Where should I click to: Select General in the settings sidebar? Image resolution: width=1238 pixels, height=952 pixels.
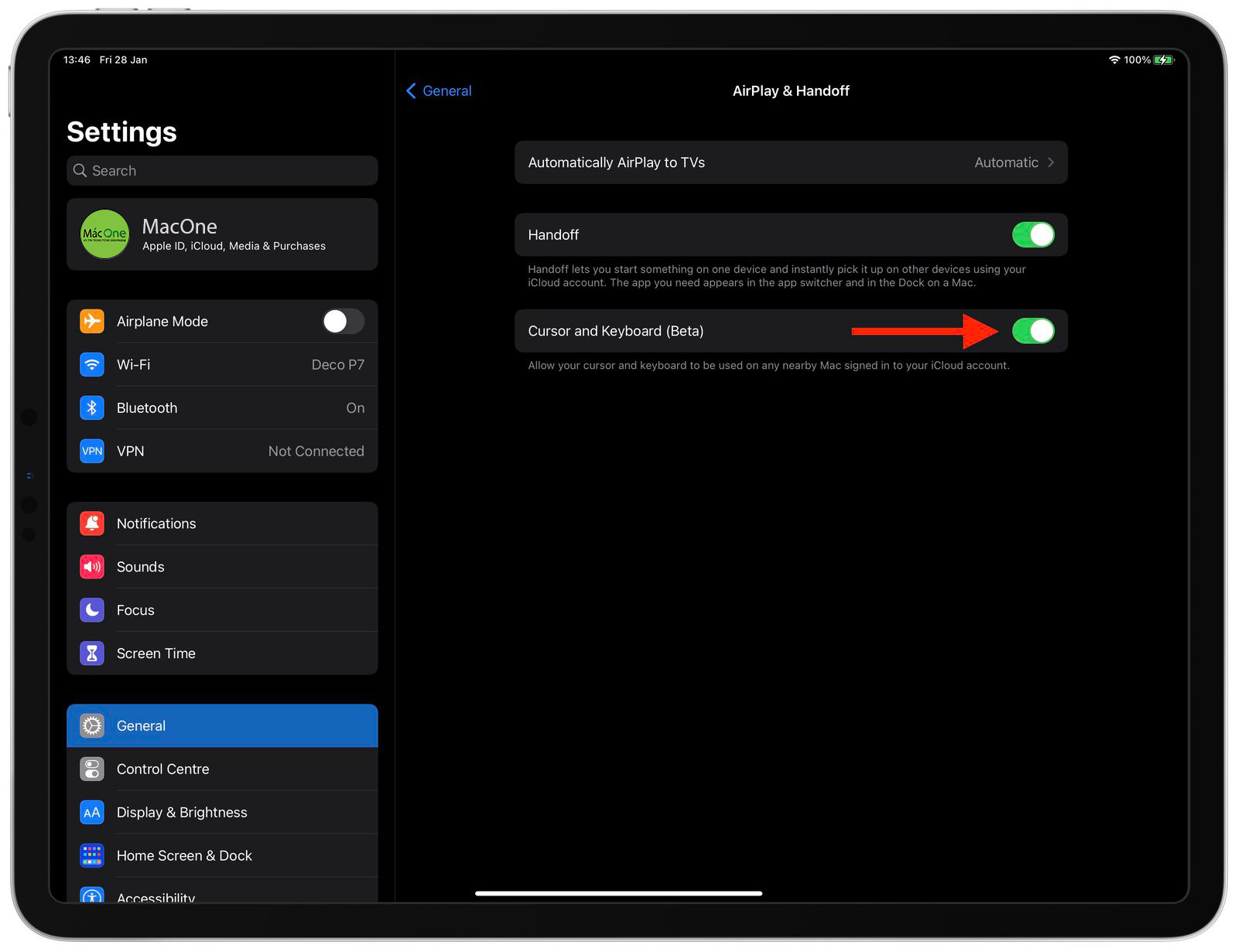click(x=222, y=725)
